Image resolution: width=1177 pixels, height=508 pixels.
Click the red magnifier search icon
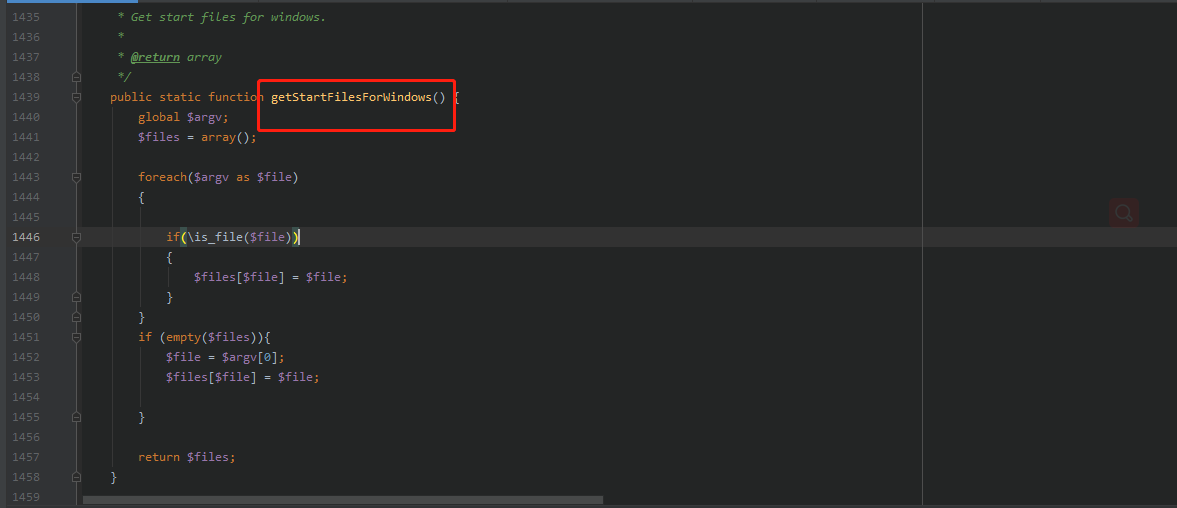1124,213
